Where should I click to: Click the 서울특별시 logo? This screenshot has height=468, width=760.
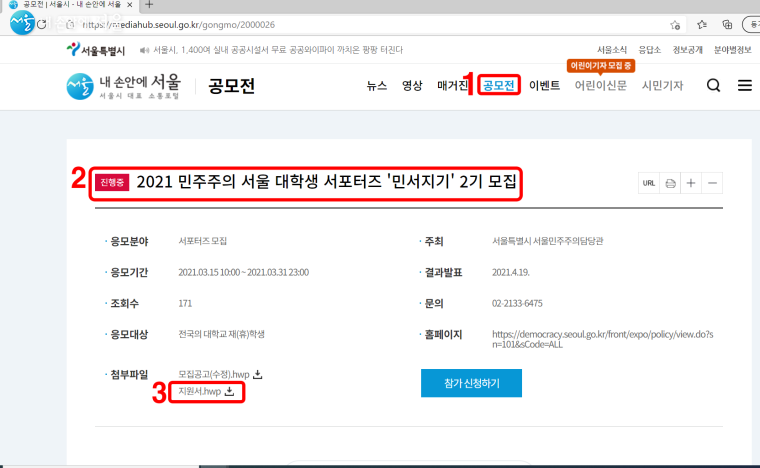96,49
